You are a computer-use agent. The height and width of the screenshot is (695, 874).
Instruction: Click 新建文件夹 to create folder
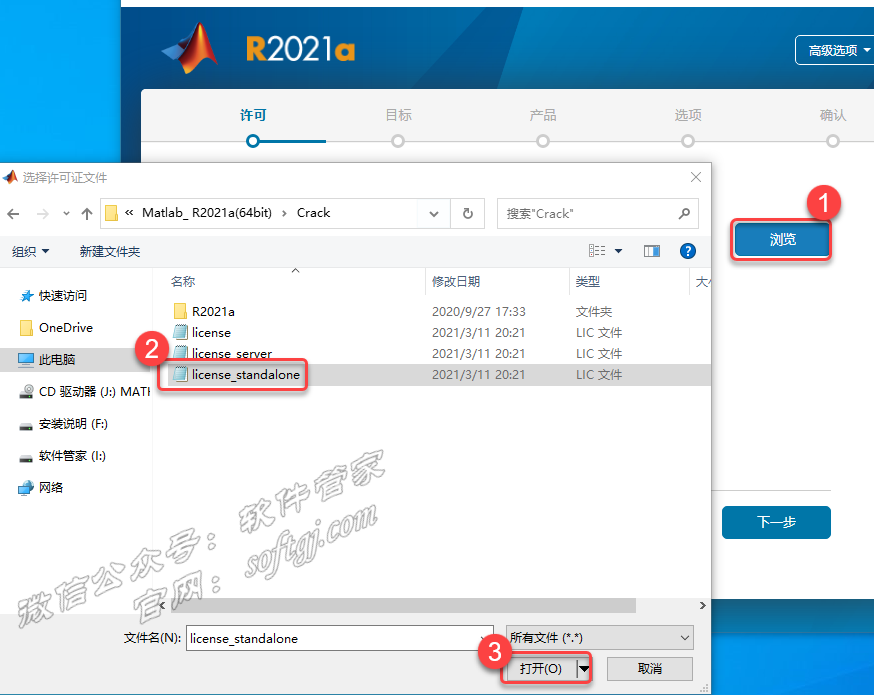(110, 252)
